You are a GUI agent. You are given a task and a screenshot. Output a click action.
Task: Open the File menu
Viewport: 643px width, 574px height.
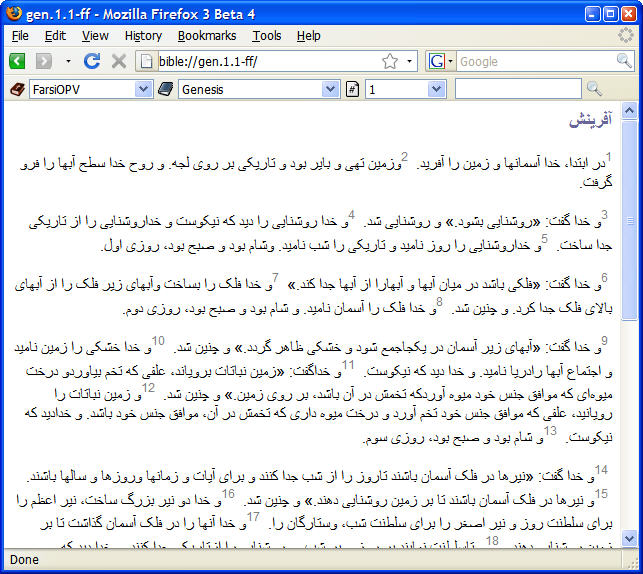pos(20,36)
